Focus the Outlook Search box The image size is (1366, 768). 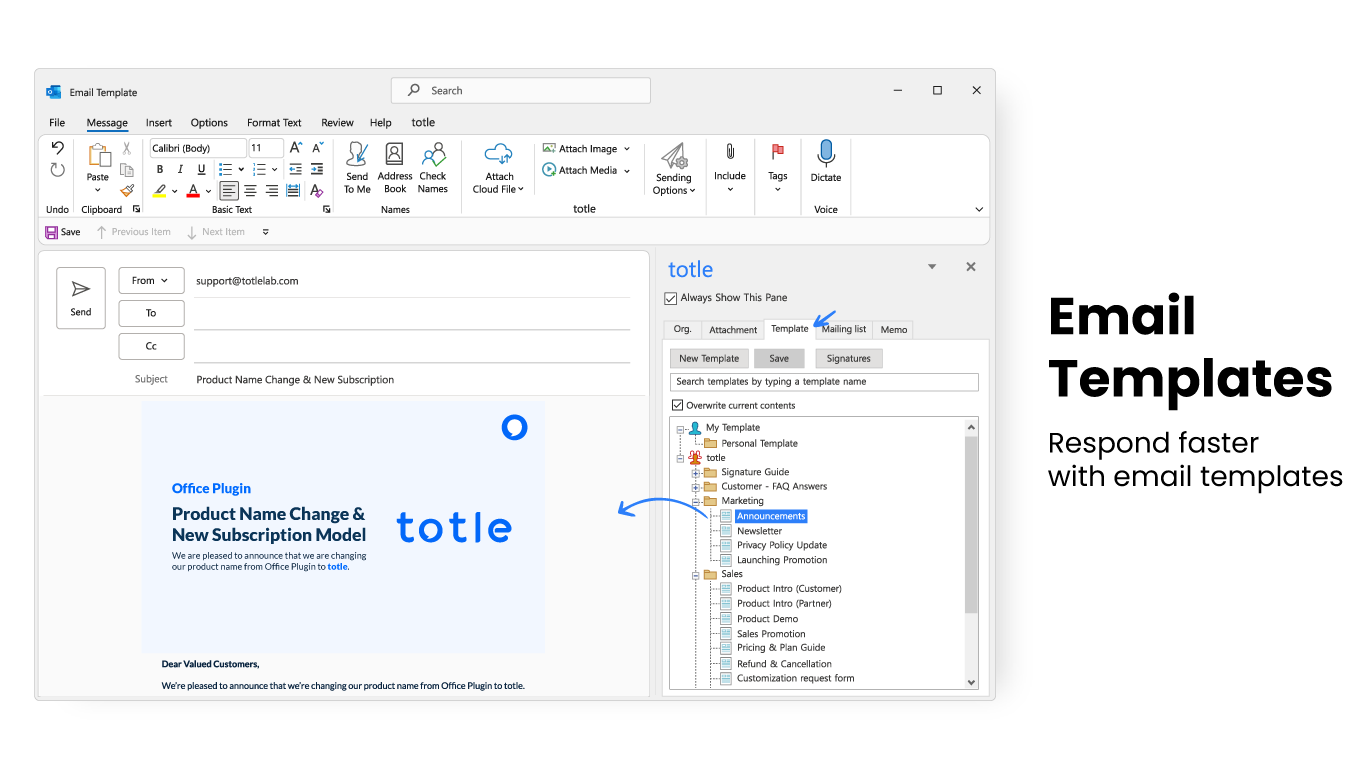click(x=520, y=90)
